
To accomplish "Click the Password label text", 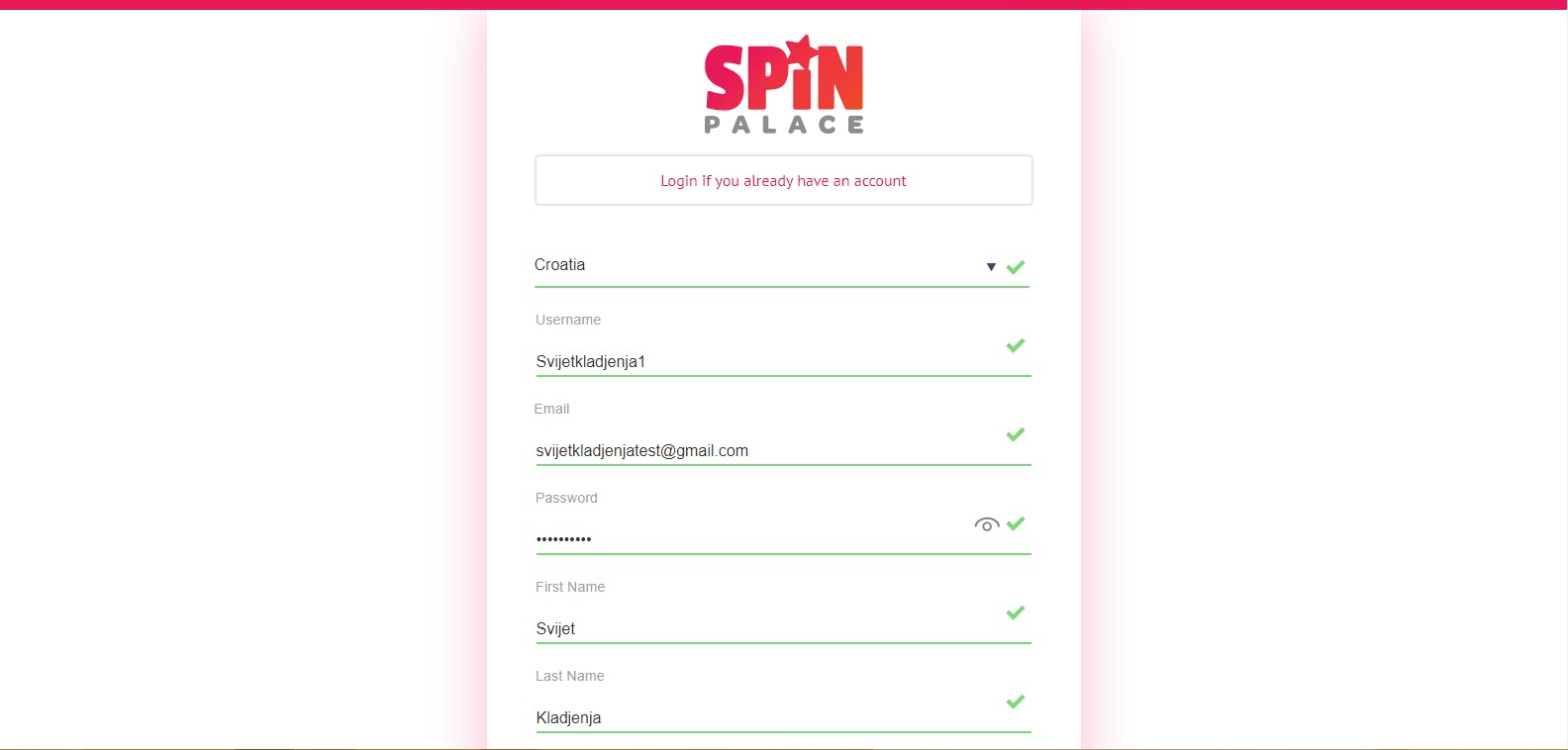I will [566, 498].
